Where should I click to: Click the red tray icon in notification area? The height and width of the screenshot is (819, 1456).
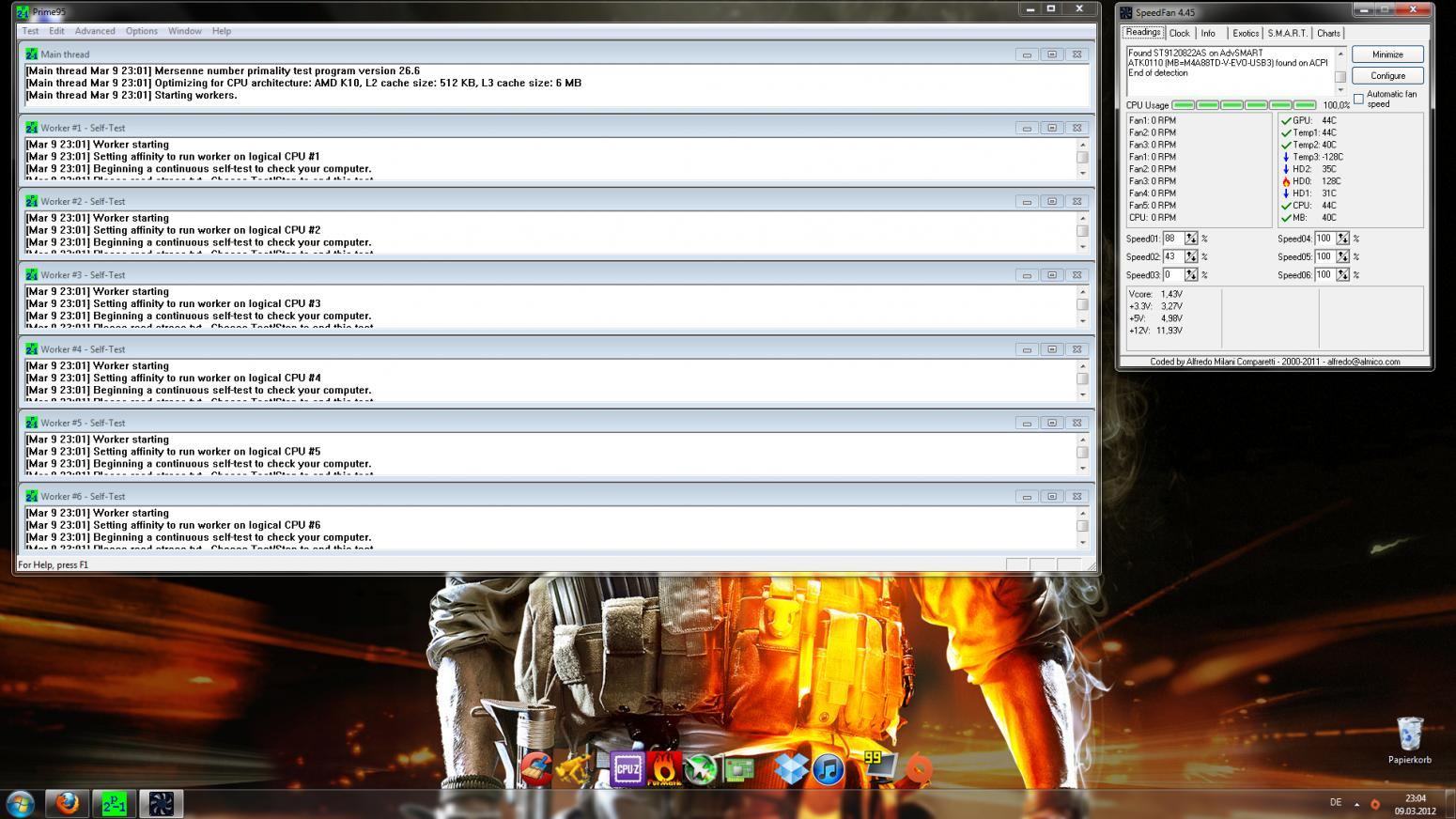tap(1375, 804)
